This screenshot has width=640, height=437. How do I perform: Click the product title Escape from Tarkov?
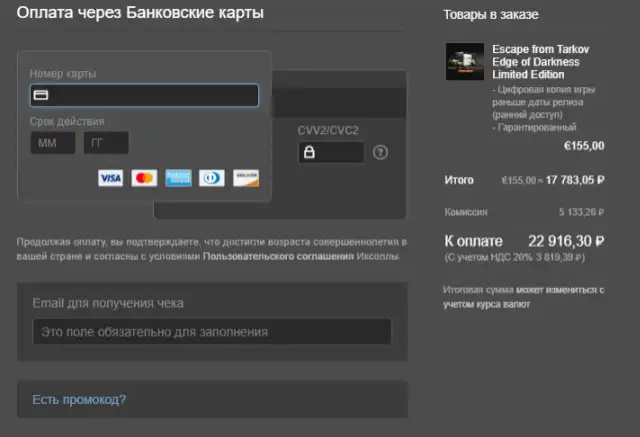coord(541,62)
